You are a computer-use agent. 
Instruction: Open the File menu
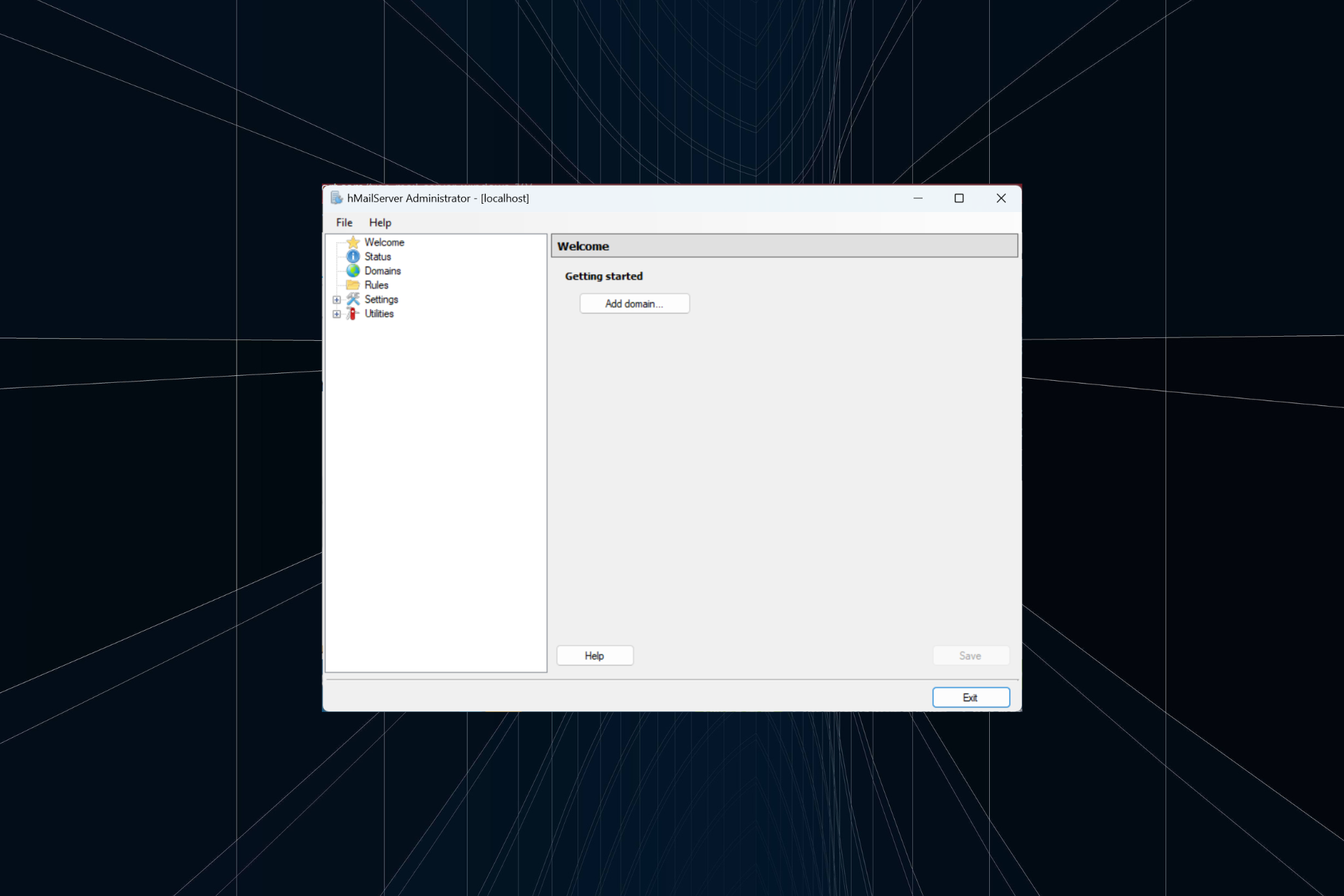pos(344,223)
